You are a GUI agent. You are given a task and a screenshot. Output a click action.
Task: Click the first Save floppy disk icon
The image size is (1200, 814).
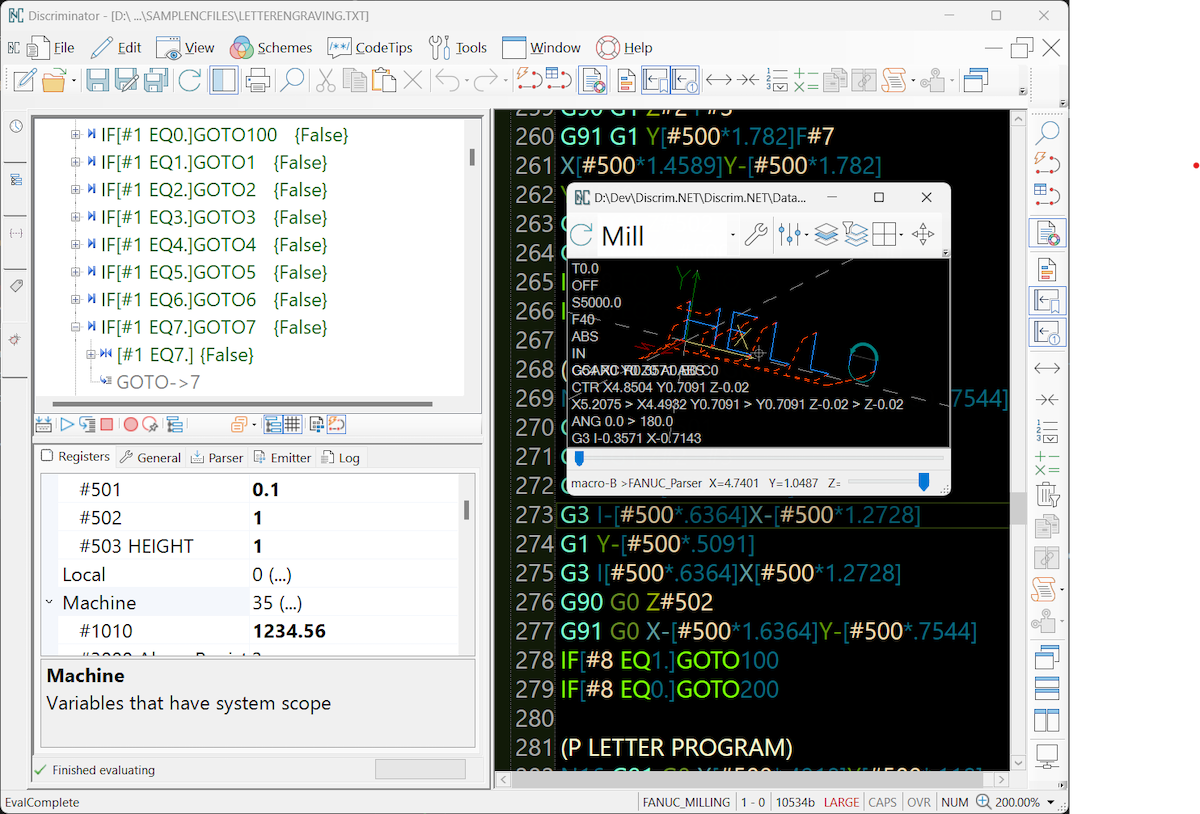click(97, 80)
